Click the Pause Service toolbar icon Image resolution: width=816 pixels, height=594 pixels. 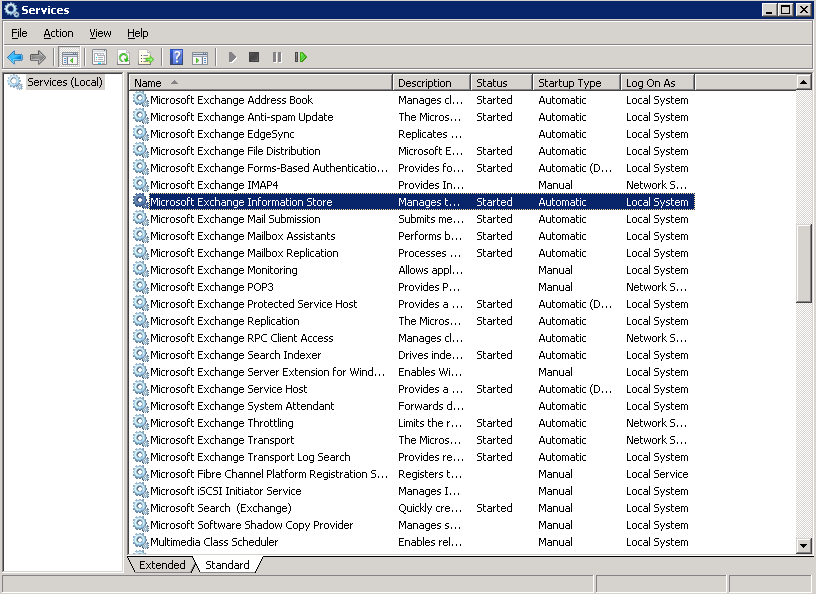pyautogui.click(x=277, y=57)
